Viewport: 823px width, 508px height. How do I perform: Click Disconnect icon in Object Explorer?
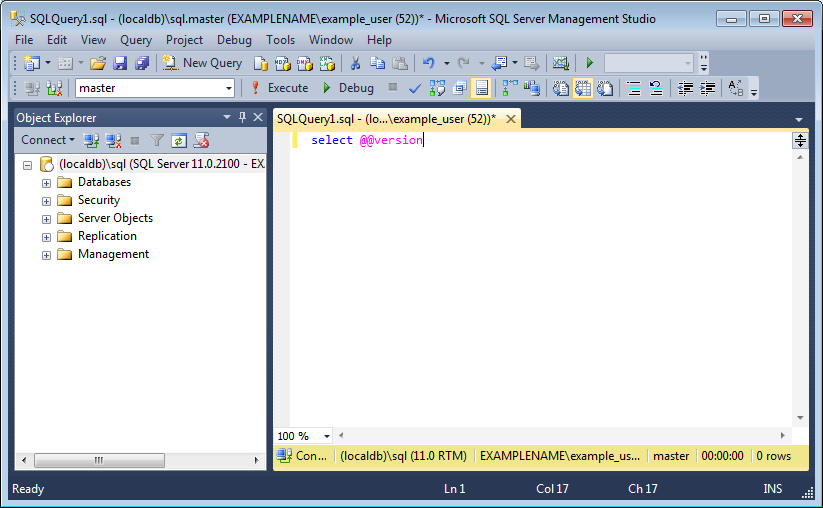coord(113,141)
